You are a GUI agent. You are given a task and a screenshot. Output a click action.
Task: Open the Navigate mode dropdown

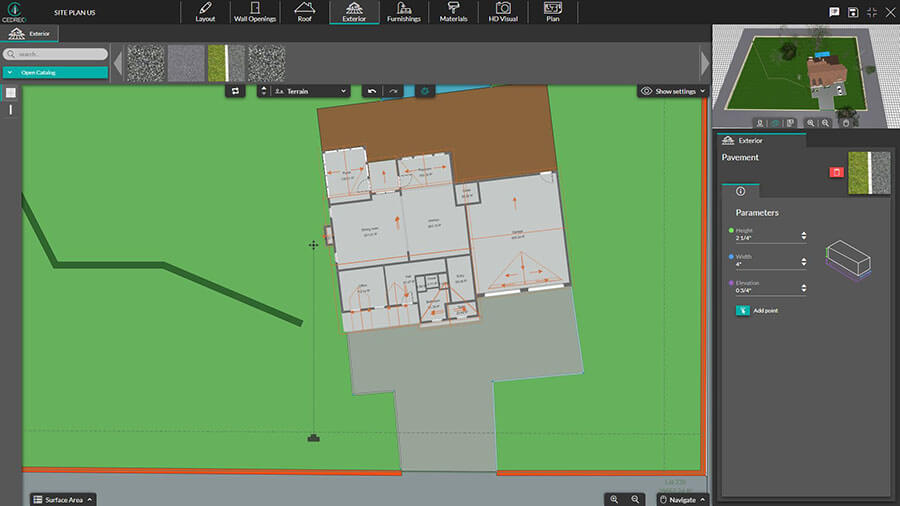point(683,499)
